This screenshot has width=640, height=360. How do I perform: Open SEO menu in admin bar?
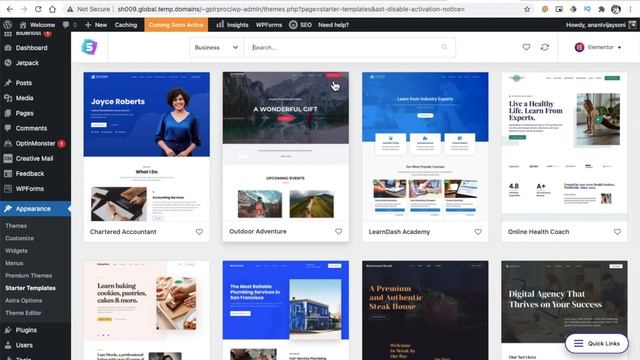(x=300, y=25)
